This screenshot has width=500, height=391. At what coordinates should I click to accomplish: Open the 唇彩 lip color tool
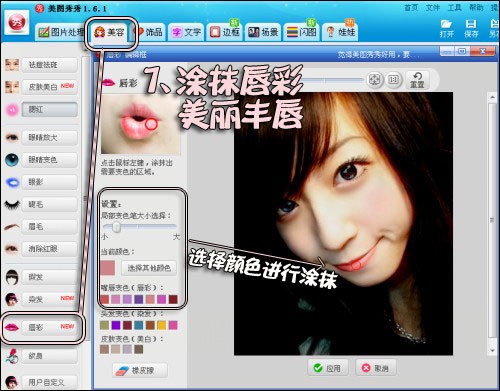50,328
